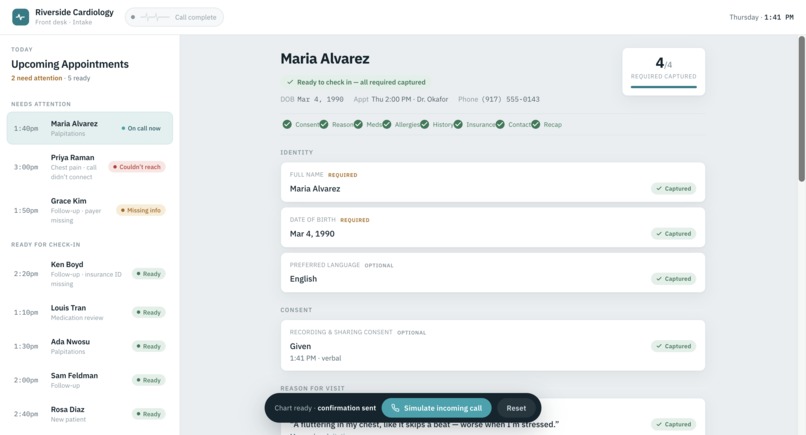Click the Captured badge for Recording & Sharing Consent
Viewport: 806px width, 435px height.
[673, 346]
